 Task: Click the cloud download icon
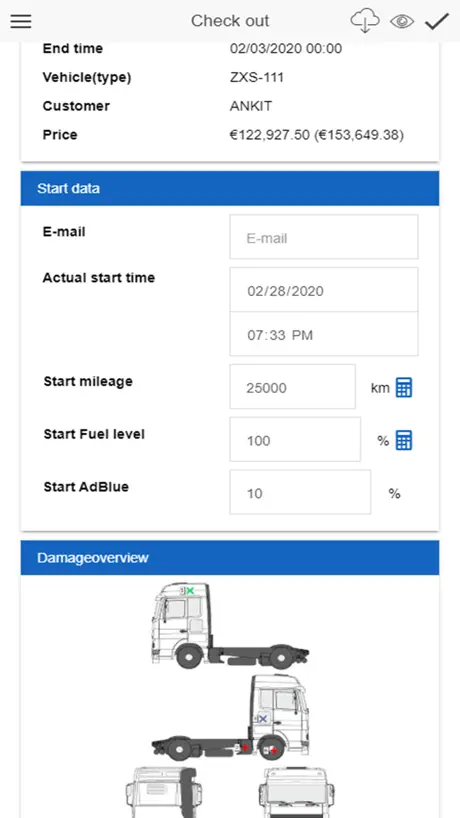click(365, 21)
